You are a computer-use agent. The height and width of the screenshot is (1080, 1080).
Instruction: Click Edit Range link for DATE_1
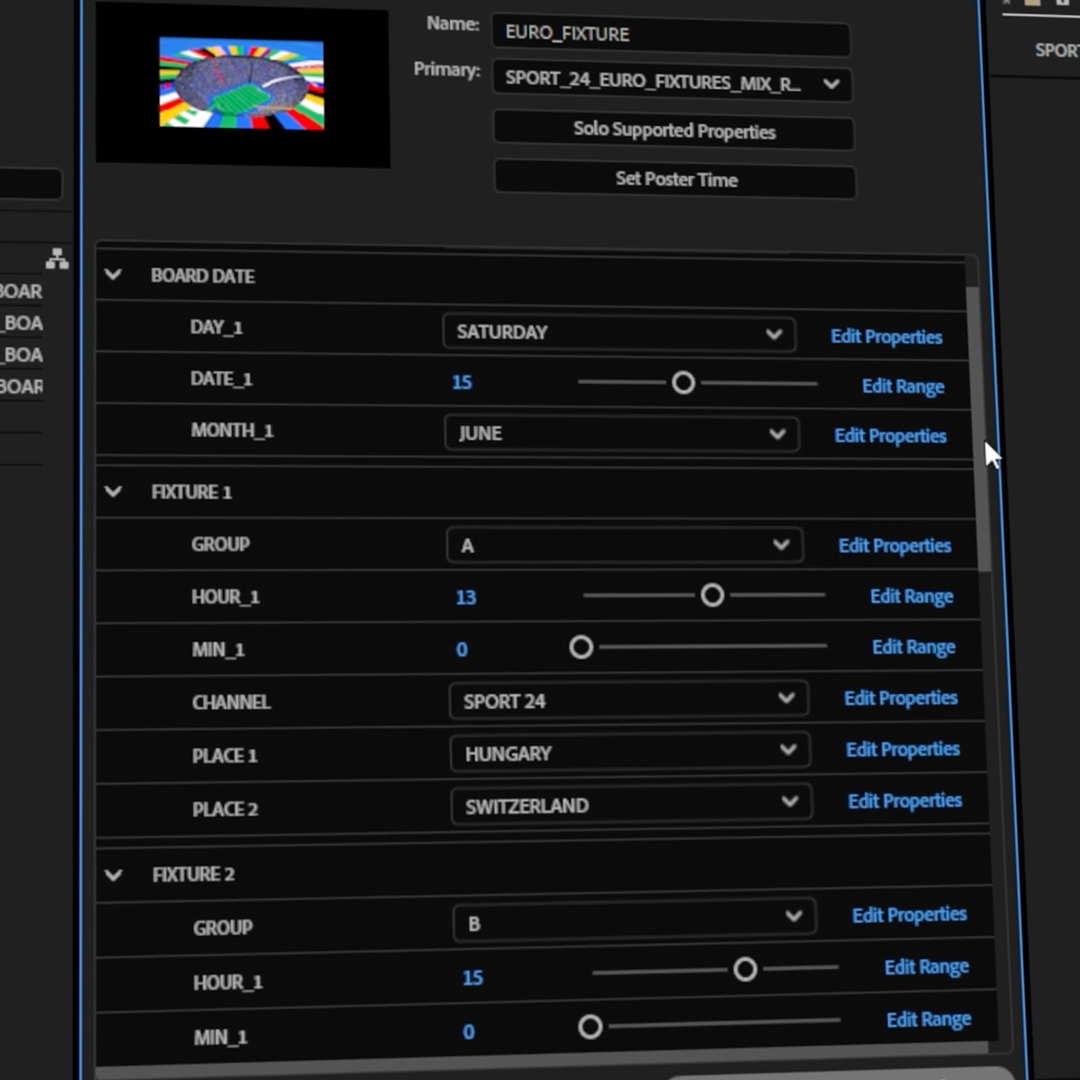(x=902, y=386)
